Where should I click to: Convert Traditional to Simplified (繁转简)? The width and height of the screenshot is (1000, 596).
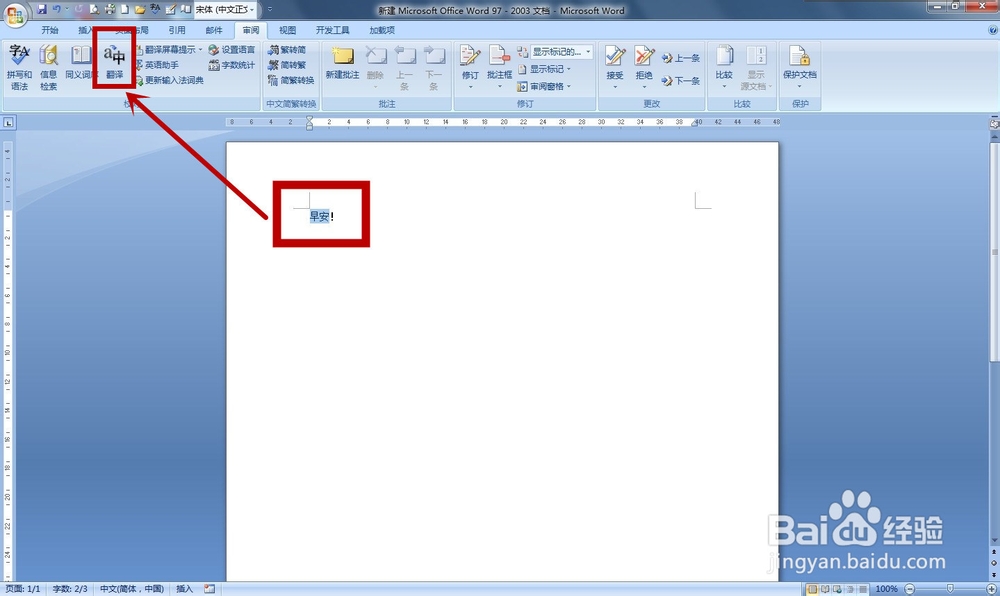[287, 50]
